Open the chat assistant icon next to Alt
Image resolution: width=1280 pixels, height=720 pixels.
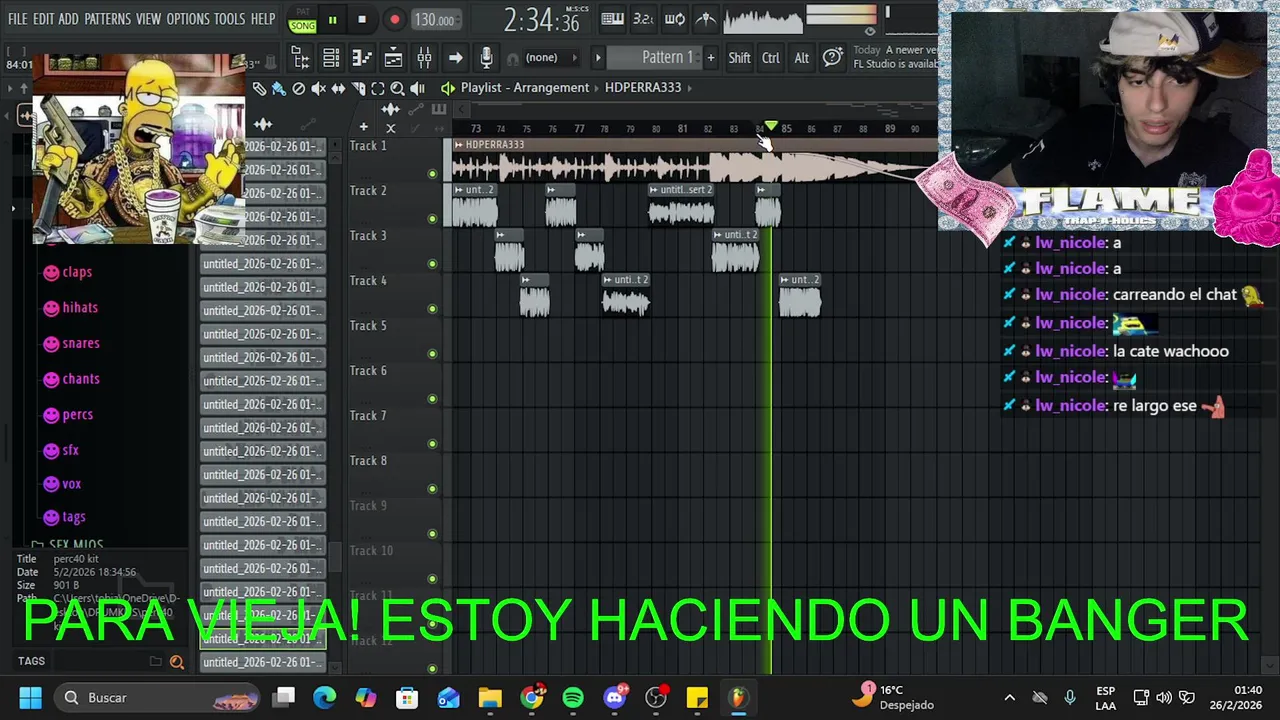pos(832,57)
